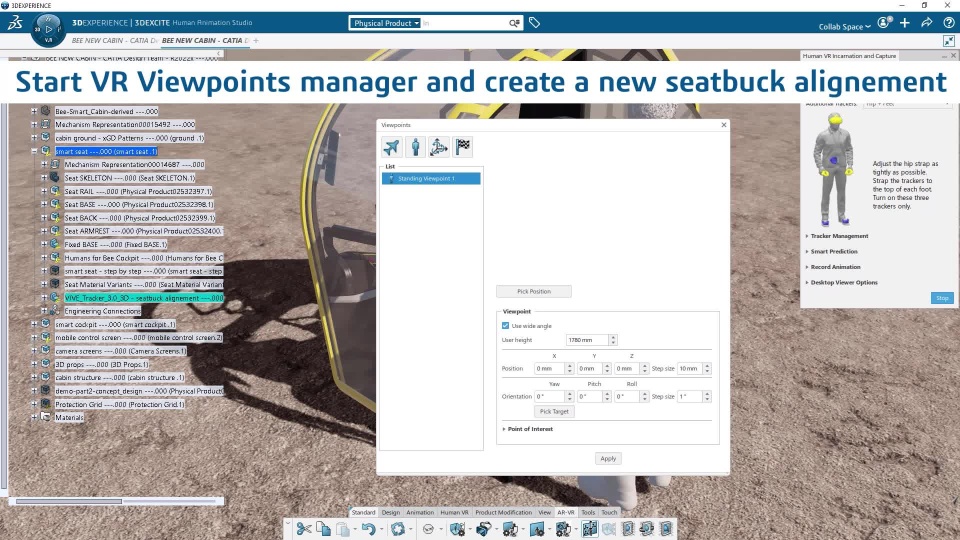The width and height of the screenshot is (960, 540).
Task: Select Standing Viewpoint 1 in the list
Action: coord(431,179)
